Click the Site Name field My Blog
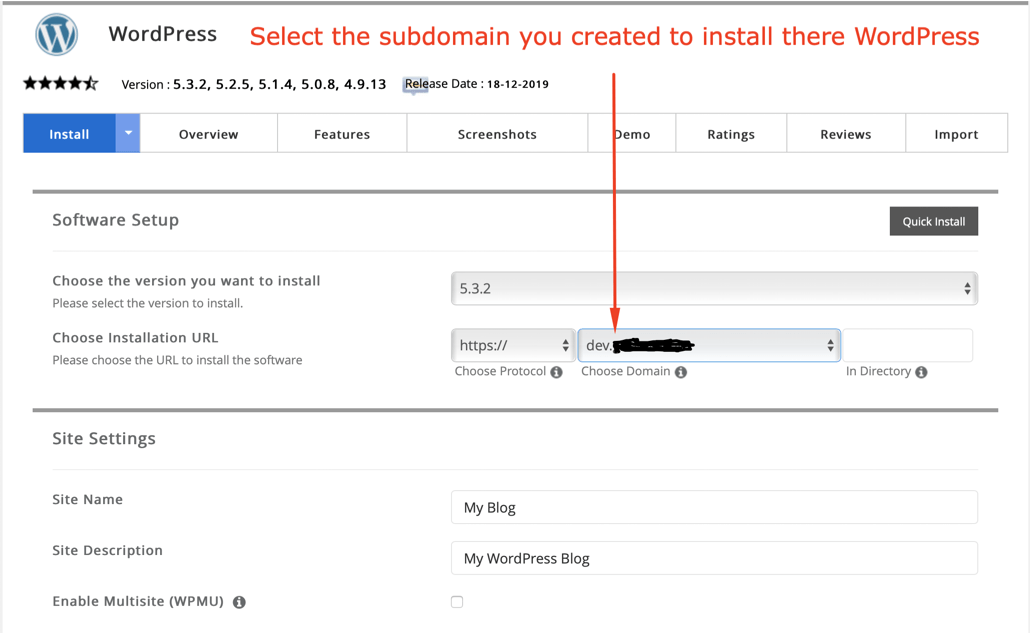The image size is (1030, 633). 714,507
